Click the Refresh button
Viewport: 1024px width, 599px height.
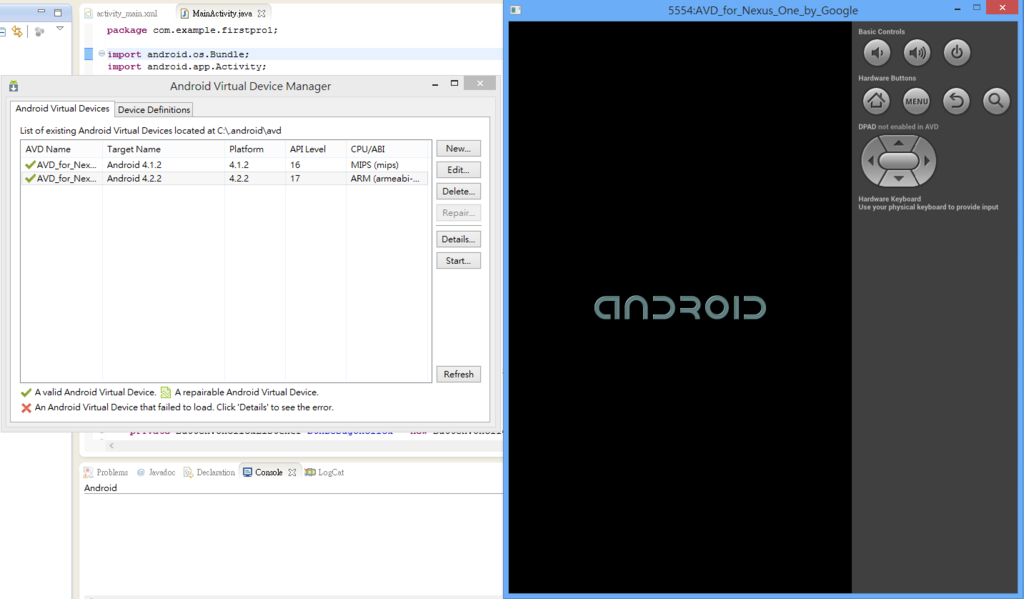458,374
